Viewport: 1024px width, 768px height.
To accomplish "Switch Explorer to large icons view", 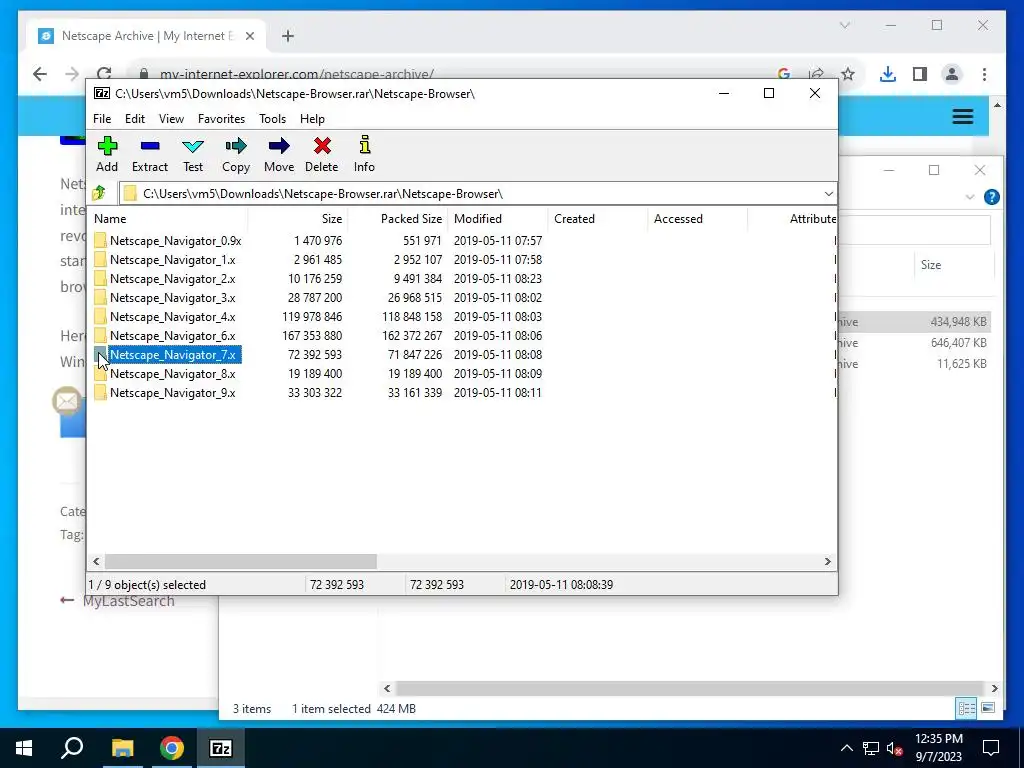I will [988, 708].
